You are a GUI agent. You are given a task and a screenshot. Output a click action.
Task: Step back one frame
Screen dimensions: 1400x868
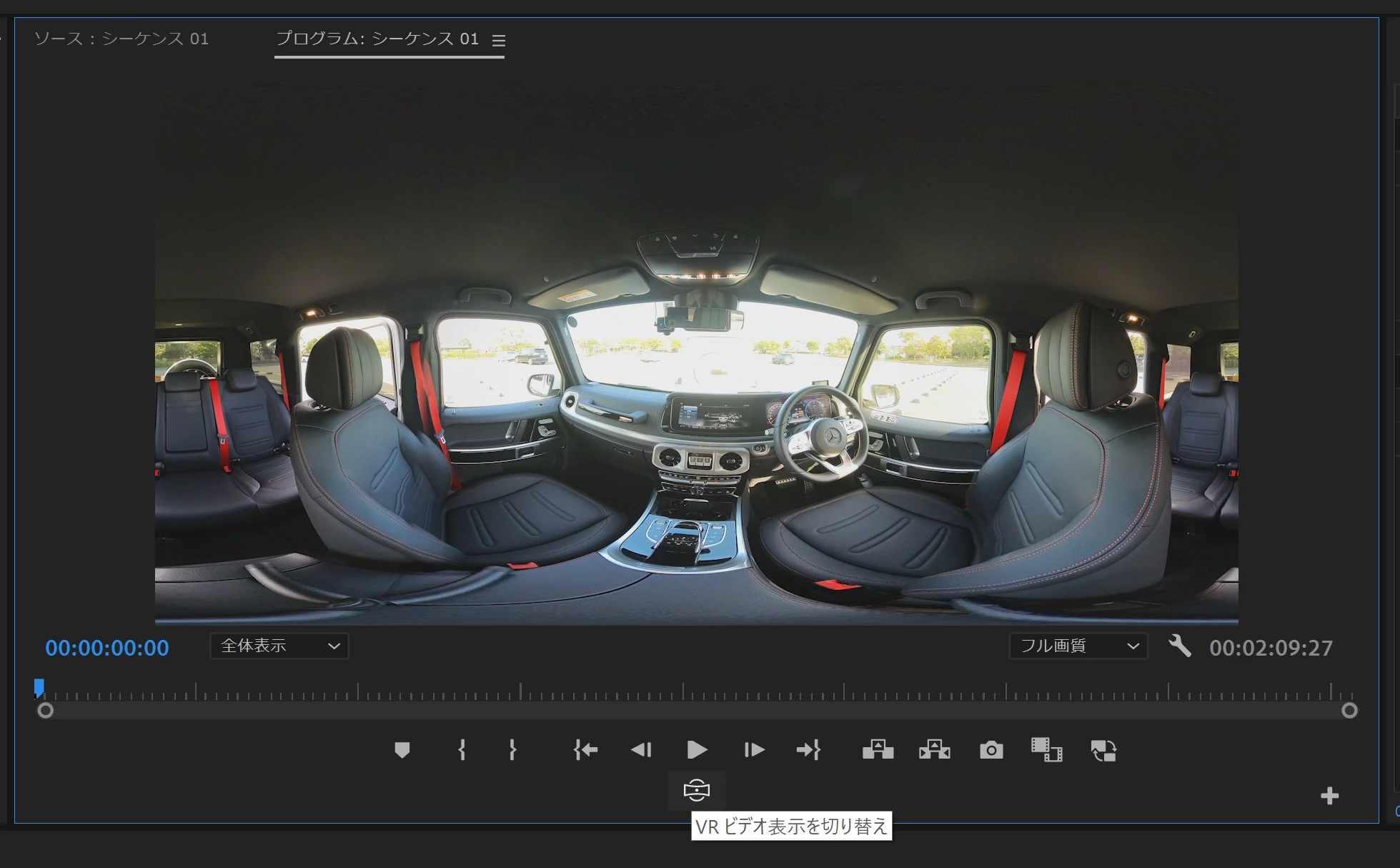coord(641,750)
